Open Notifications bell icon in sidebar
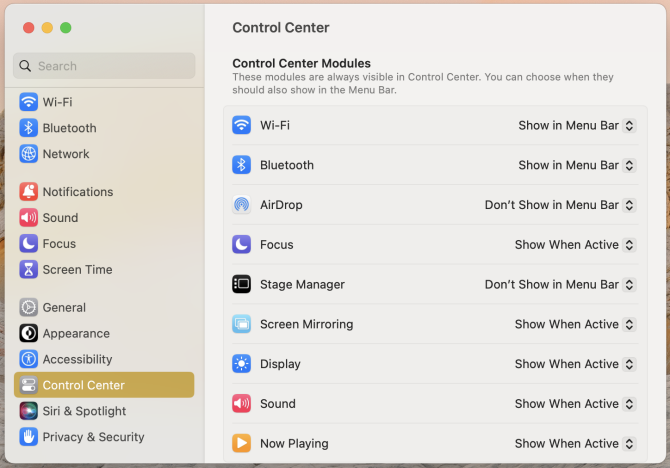The height and width of the screenshot is (468, 670). tap(29, 191)
